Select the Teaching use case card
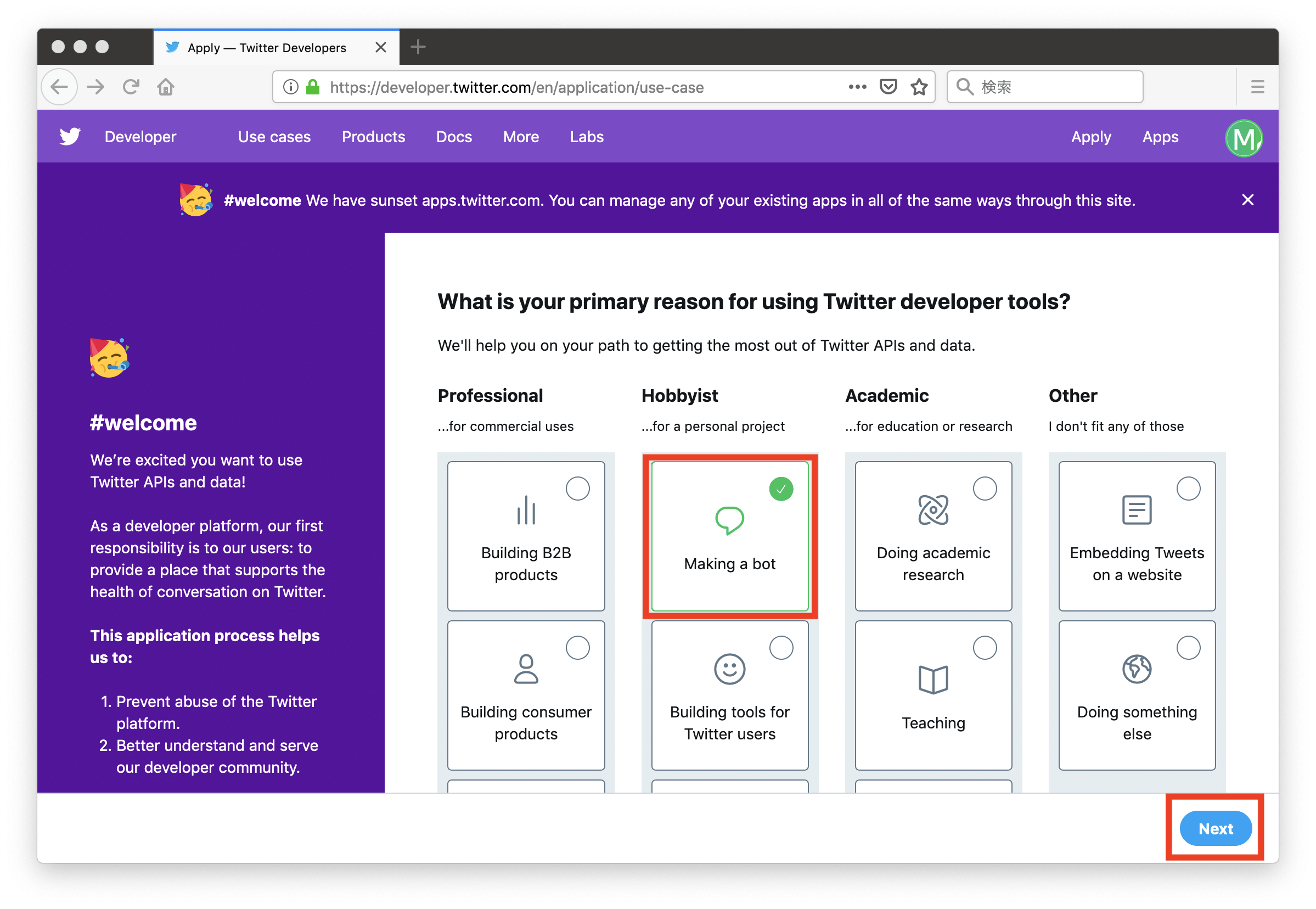The image size is (1316, 909). [933, 695]
